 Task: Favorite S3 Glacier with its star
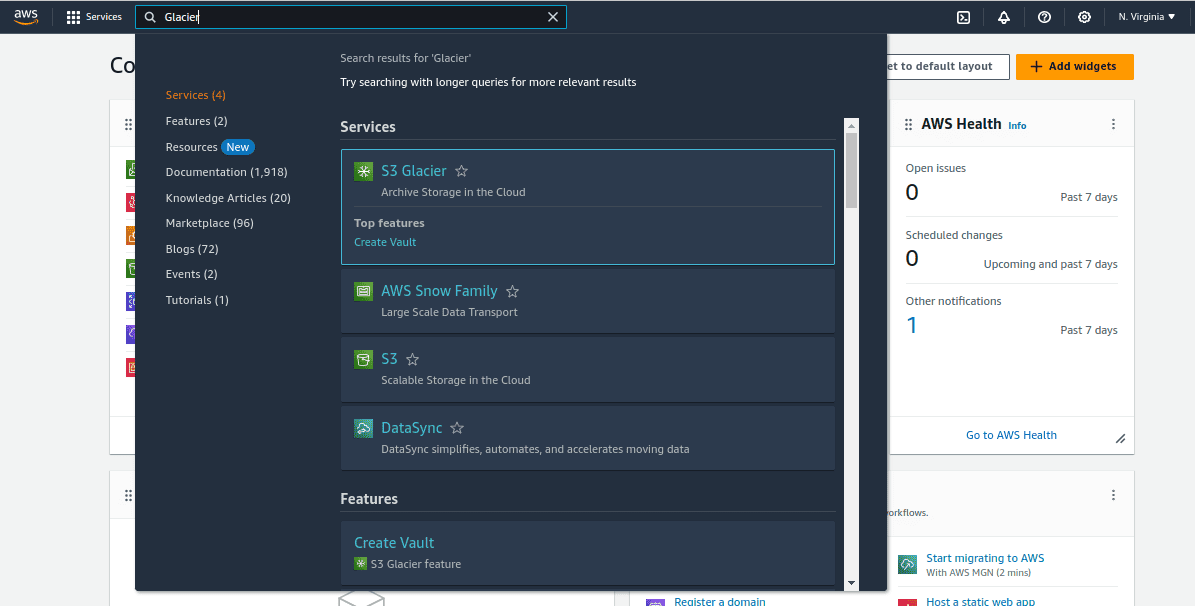[461, 172]
